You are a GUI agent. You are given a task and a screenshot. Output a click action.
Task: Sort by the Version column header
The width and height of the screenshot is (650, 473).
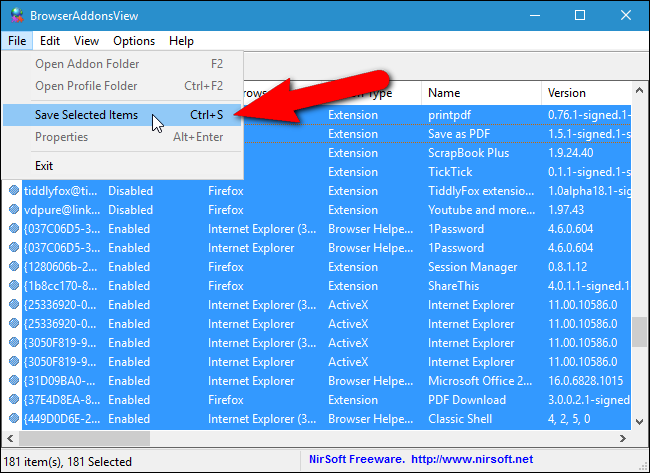tap(586, 92)
